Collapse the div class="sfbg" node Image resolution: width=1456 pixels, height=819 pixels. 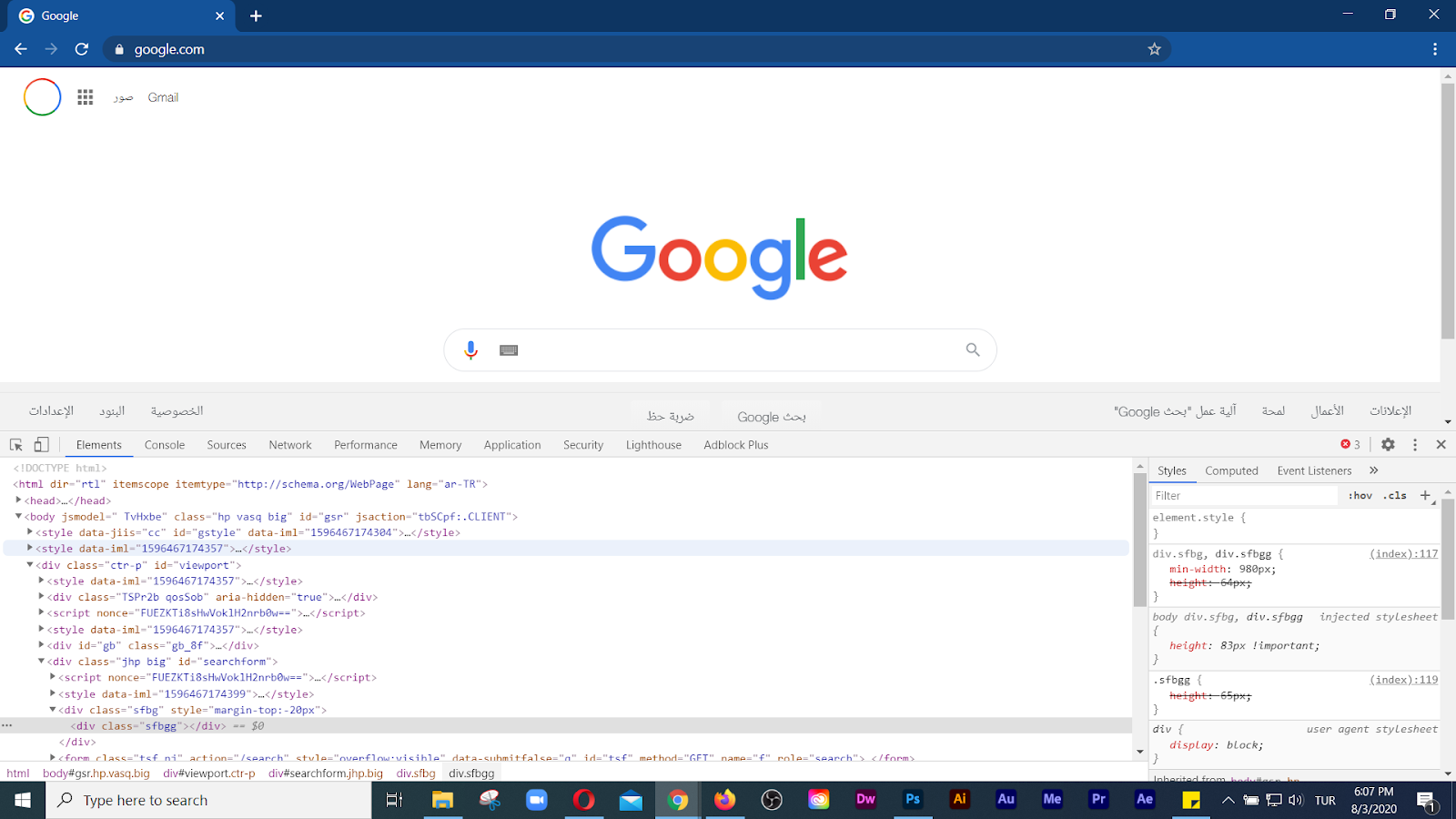[x=53, y=709]
